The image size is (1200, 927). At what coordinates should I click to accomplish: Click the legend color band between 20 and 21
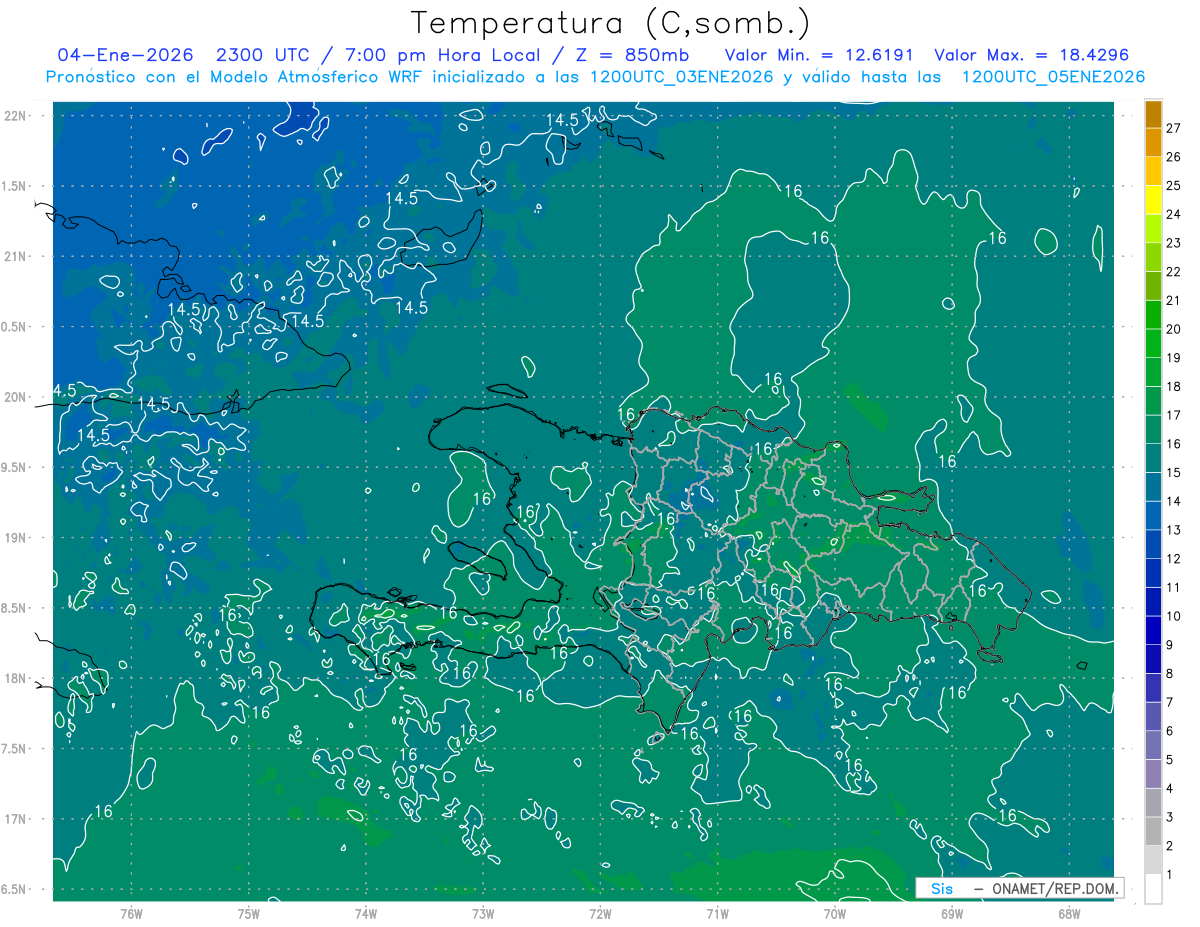click(1153, 314)
